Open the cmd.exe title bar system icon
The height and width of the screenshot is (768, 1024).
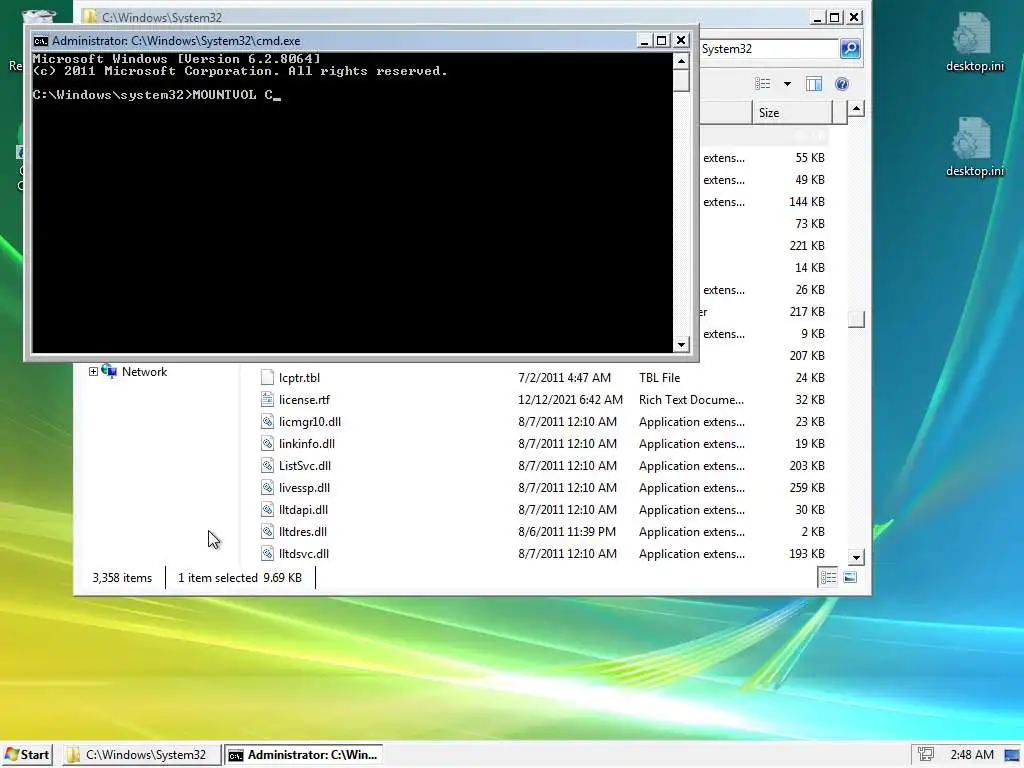click(40, 40)
